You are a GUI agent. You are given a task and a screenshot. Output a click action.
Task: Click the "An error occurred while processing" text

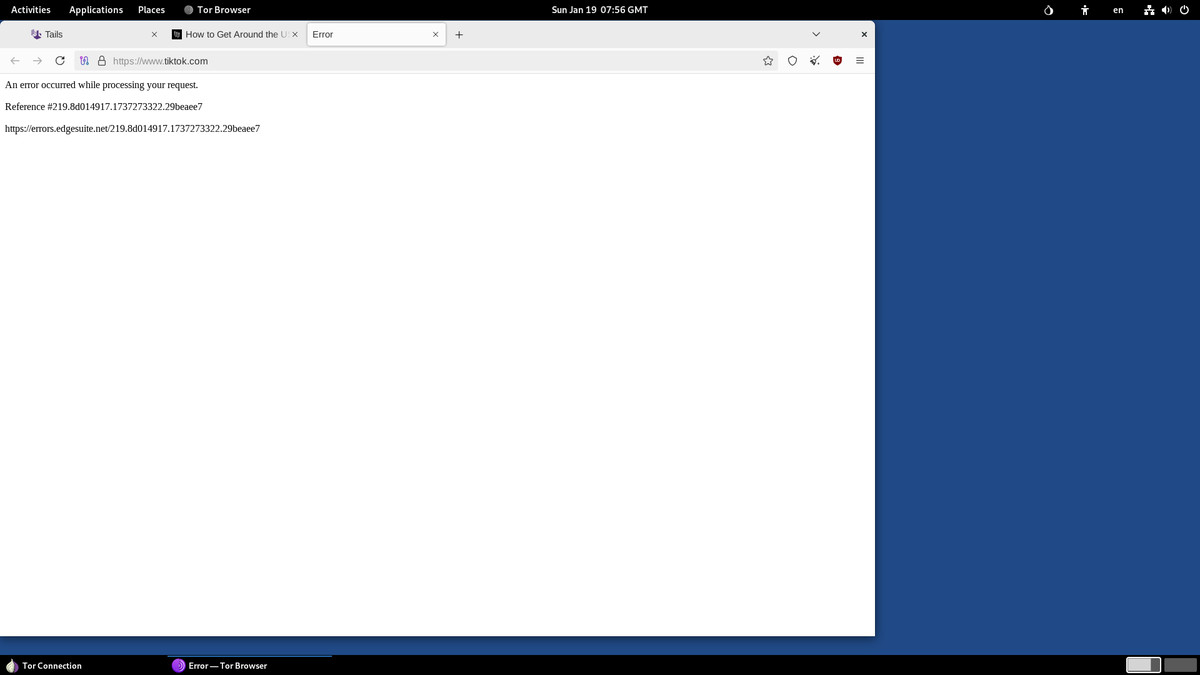[x=102, y=85]
